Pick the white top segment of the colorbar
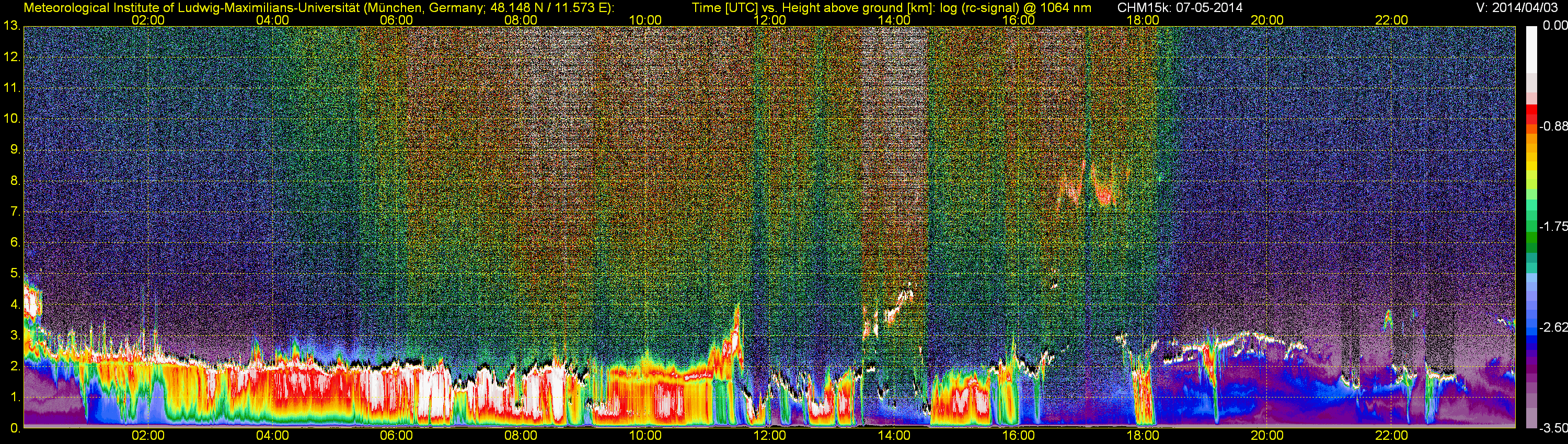 [1531, 50]
